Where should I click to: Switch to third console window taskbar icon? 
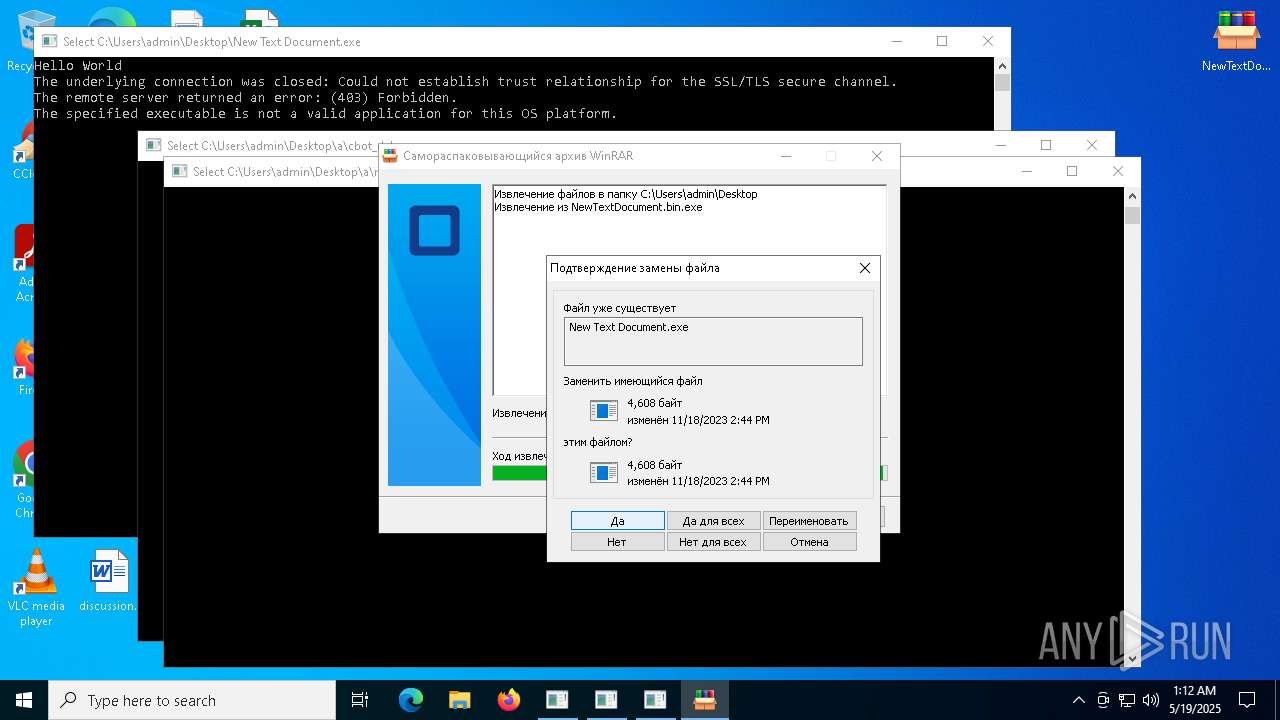pos(655,700)
